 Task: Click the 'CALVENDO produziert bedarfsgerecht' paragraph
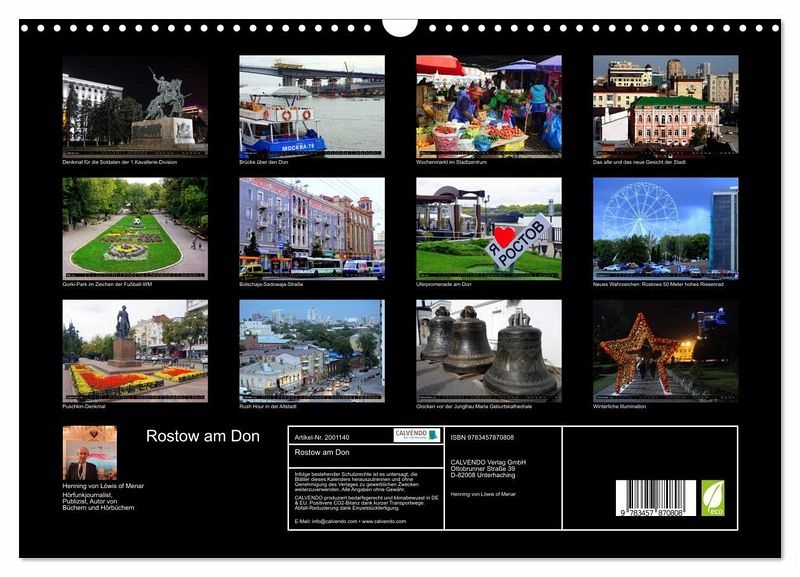[366, 503]
